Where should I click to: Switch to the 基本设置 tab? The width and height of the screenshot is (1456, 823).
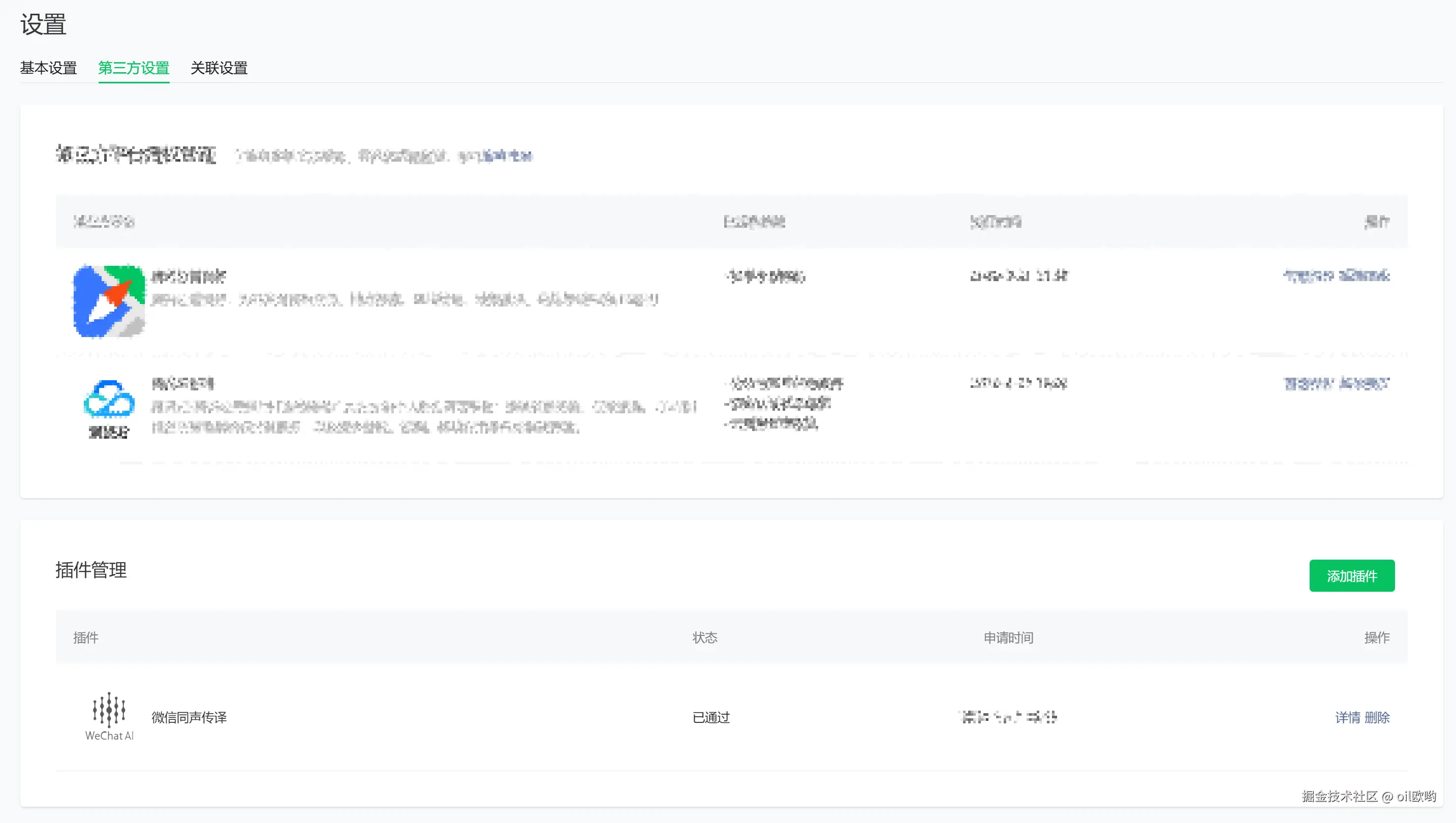[49, 69]
